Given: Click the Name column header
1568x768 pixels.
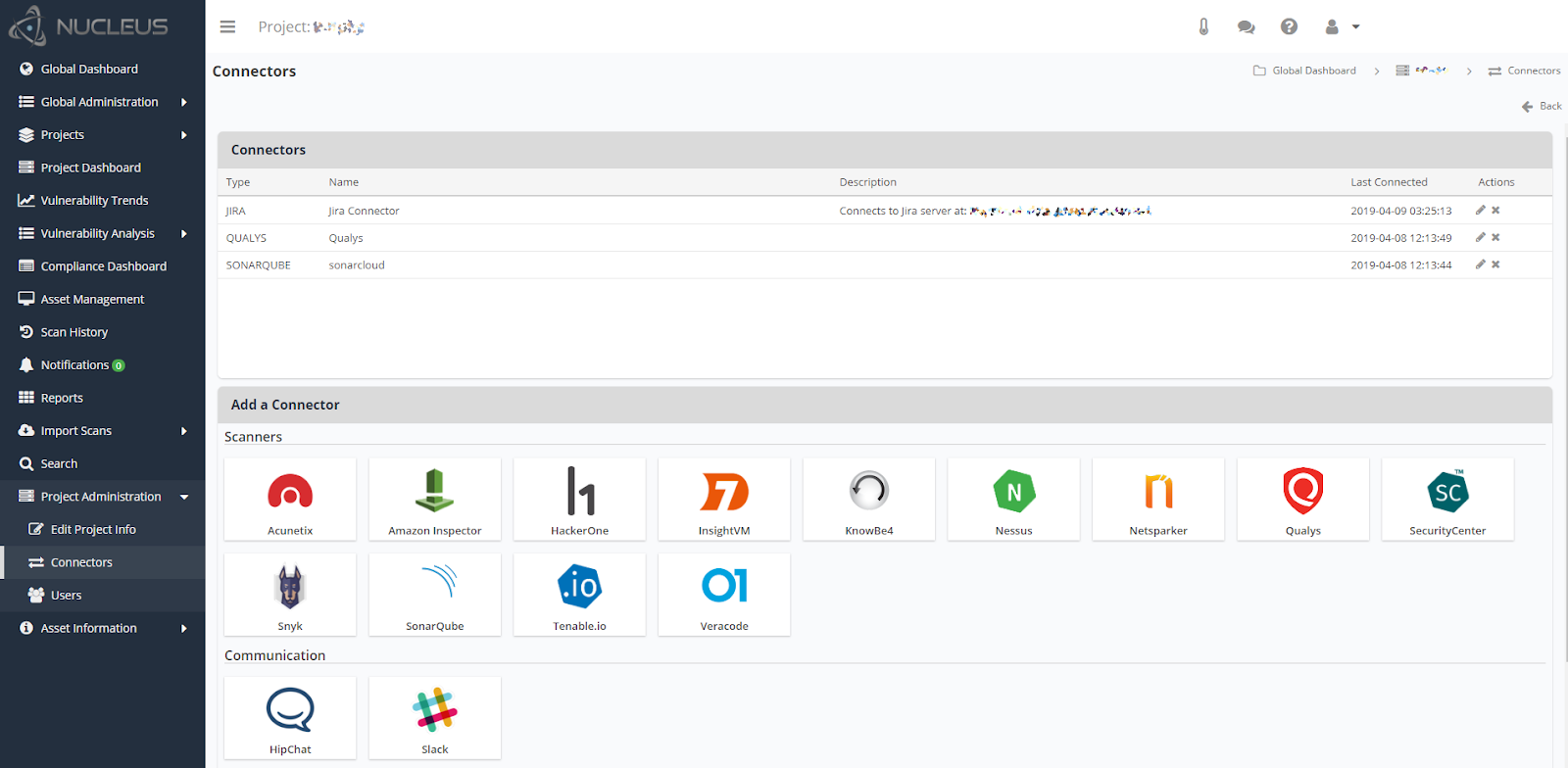Looking at the screenshot, I should (x=344, y=182).
